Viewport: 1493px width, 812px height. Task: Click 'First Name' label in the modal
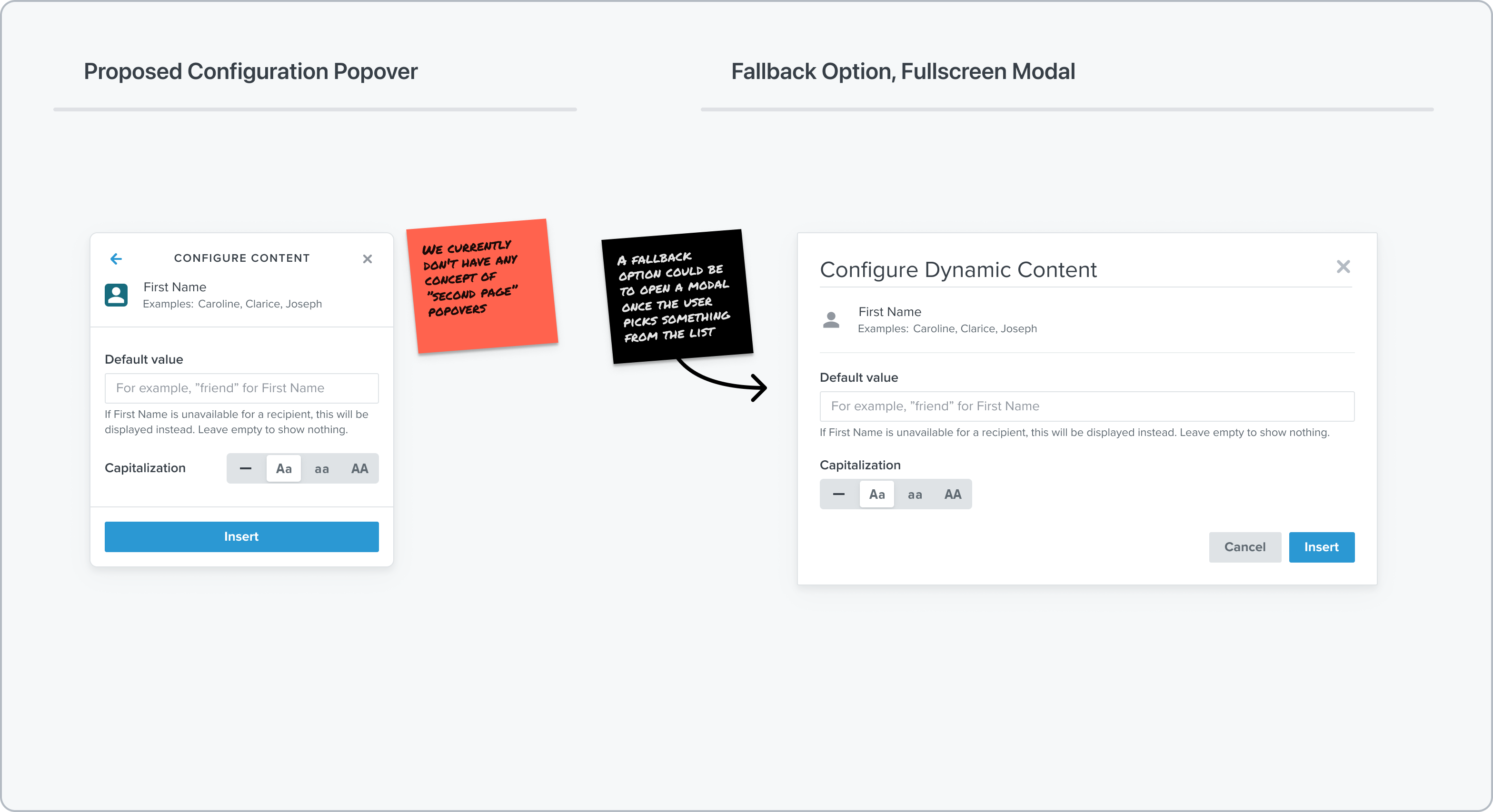(890, 312)
